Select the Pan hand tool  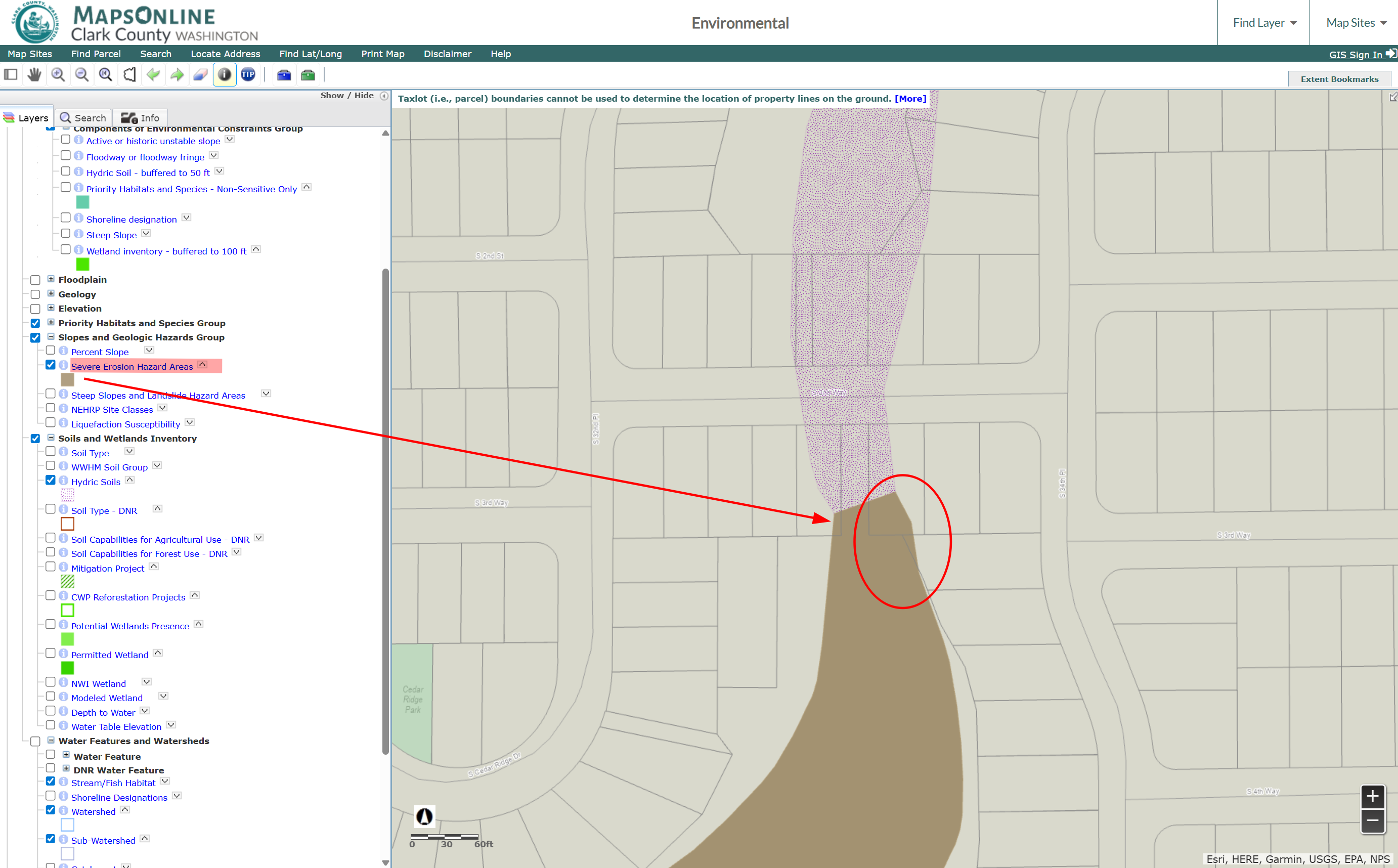tap(34, 74)
